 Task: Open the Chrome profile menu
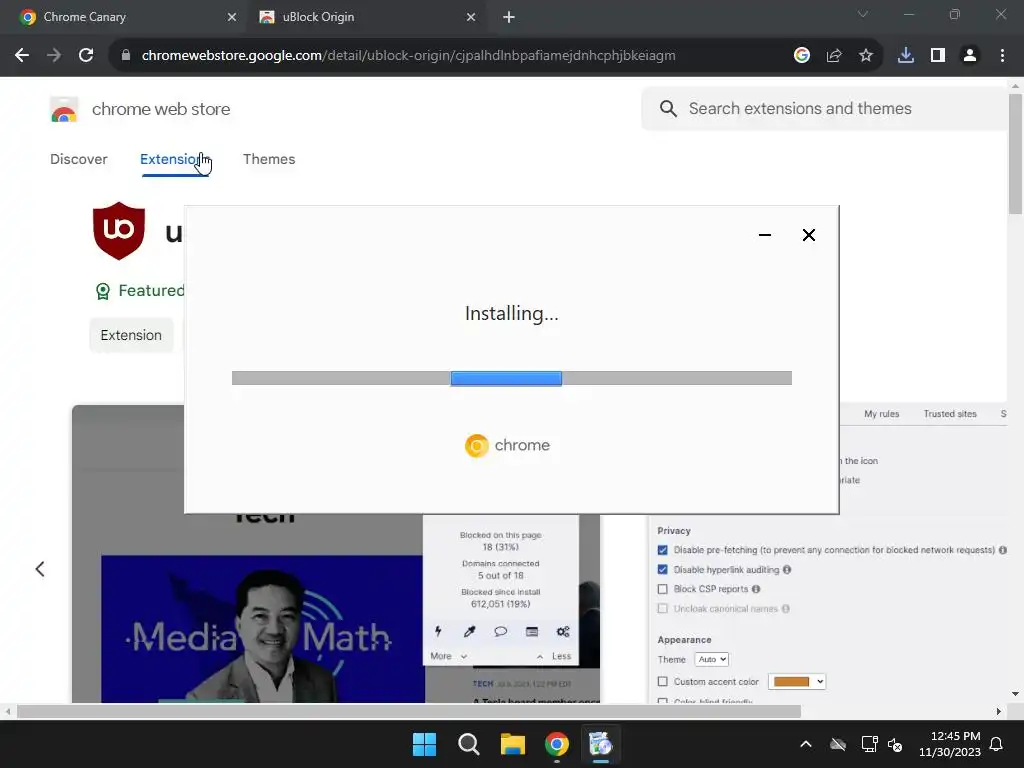pos(970,56)
